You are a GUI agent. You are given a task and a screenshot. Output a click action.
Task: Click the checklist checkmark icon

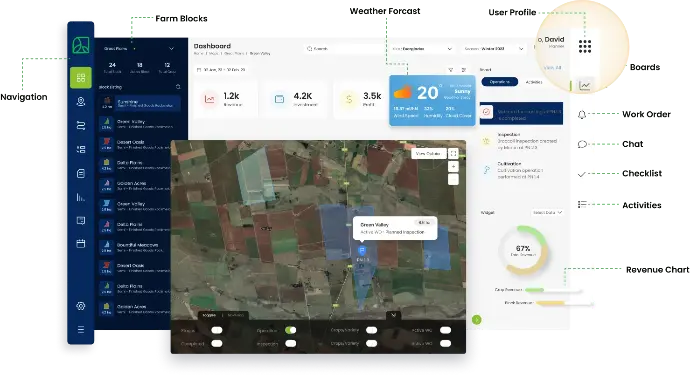click(581, 174)
